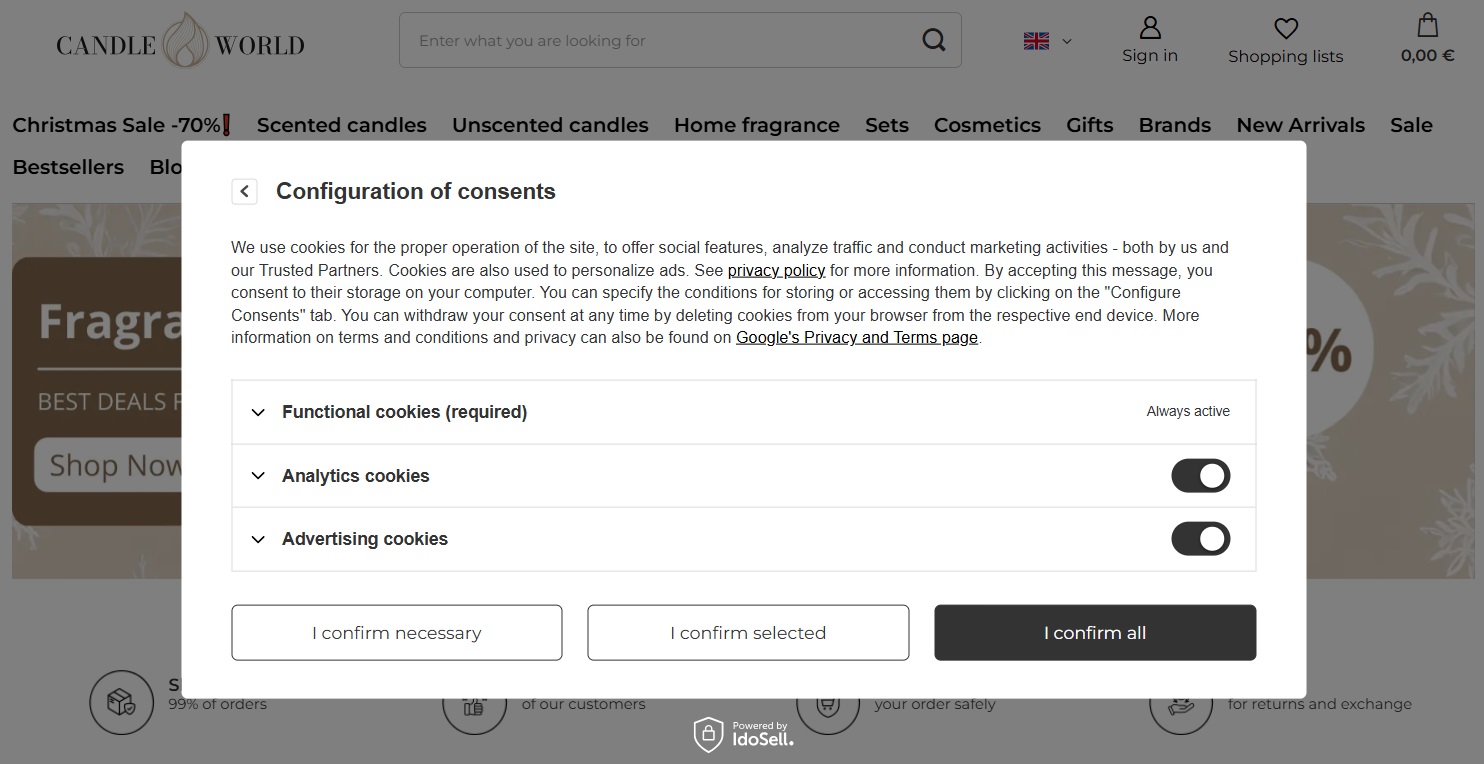Image resolution: width=1484 pixels, height=764 pixels.
Task: Open the language selector dropdown chevron
Action: click(1065, 41)
